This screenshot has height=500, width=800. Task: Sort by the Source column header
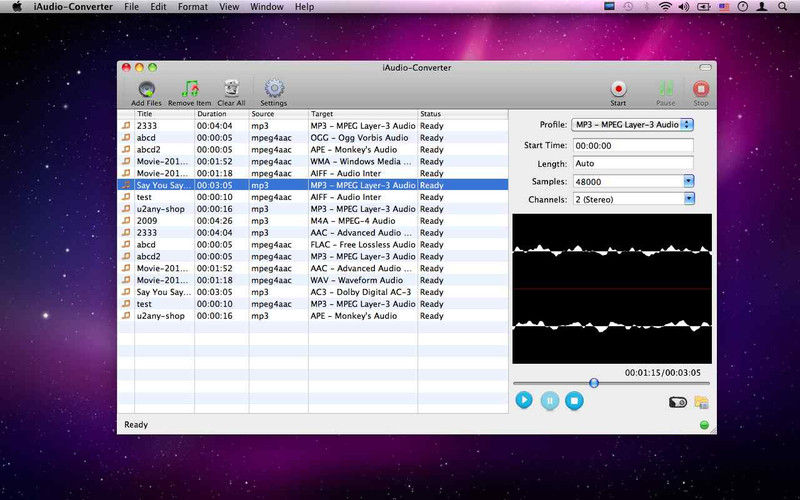(279, 114)
